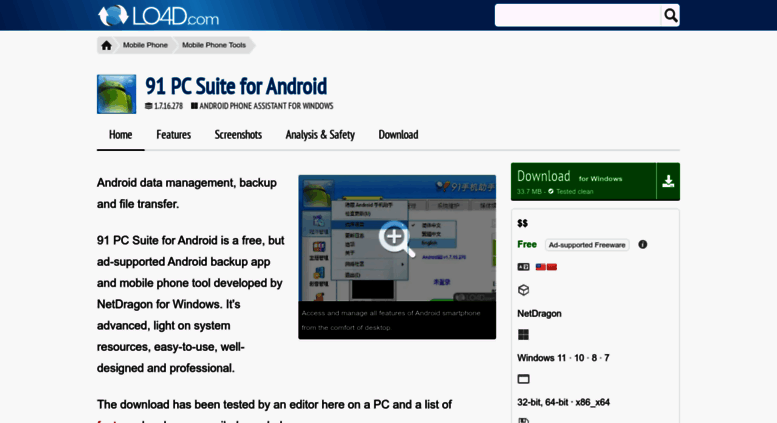Open the Mobile Phone breadcrumb
The width and height of the screenshot is (777, 423).
145,45
